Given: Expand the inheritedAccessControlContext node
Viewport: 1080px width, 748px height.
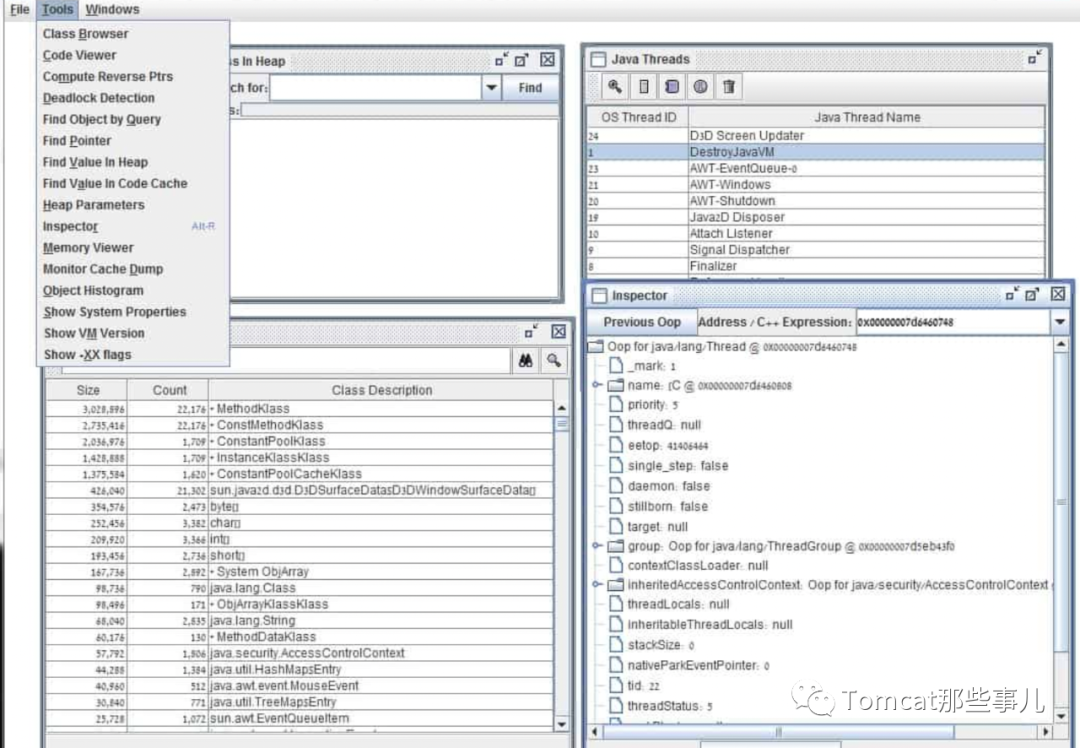Looking at the screenshot, I should tap(596, 584).
